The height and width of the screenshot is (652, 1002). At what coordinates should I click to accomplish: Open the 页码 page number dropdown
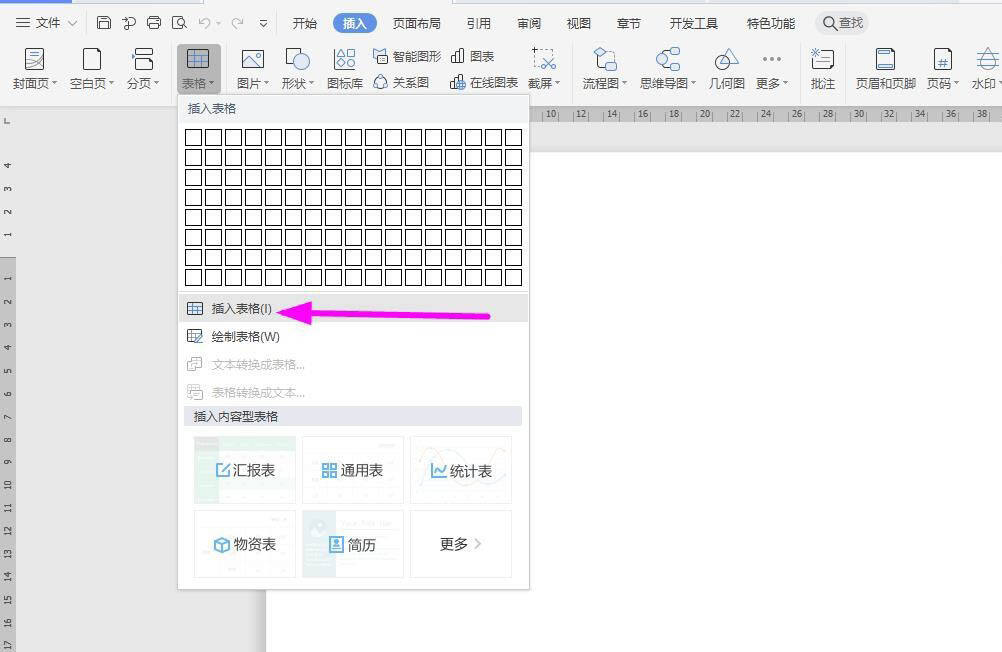tap(940, 68)
